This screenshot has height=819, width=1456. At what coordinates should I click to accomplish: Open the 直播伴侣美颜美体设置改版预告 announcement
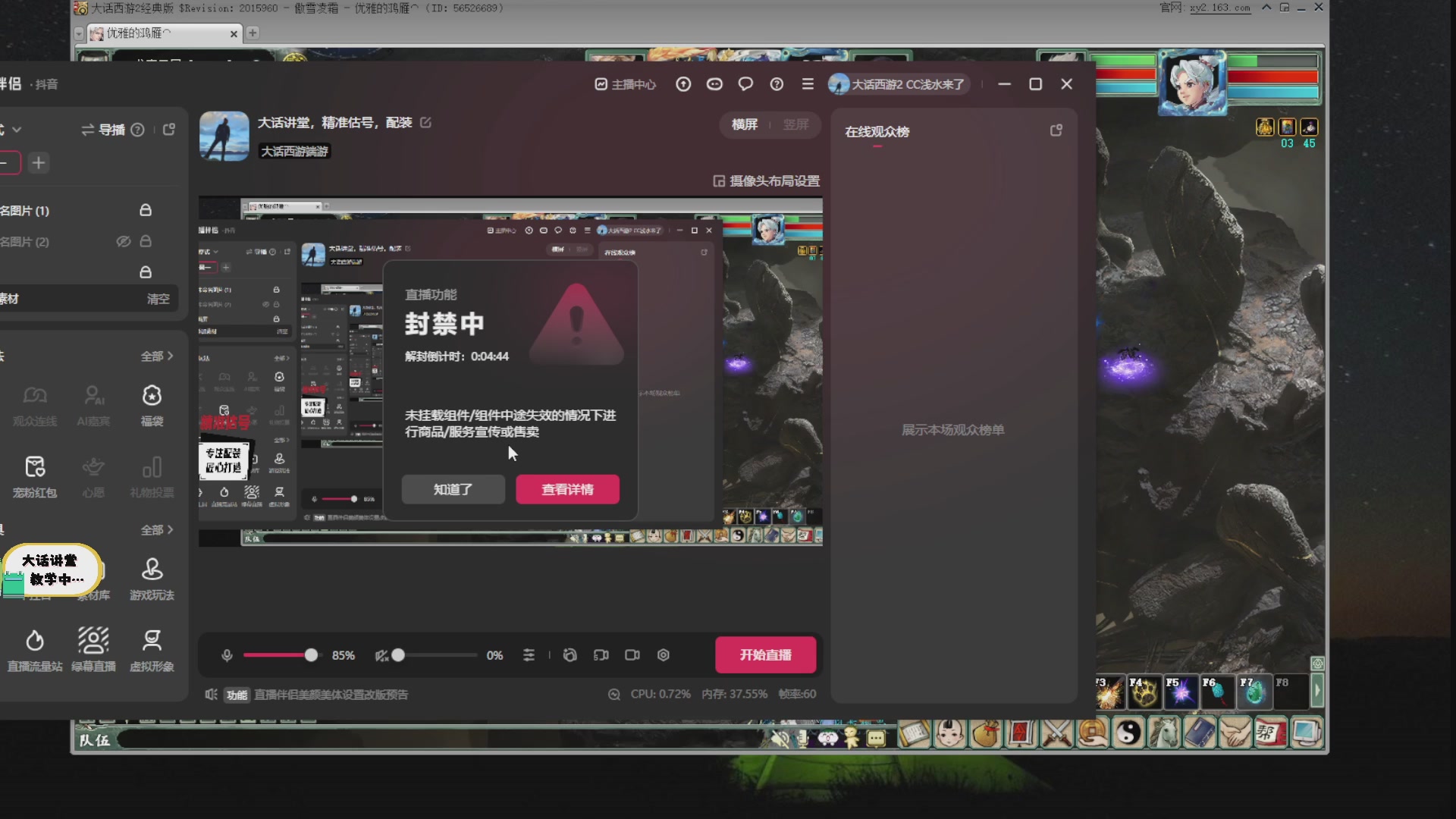[x=331, y=695]
